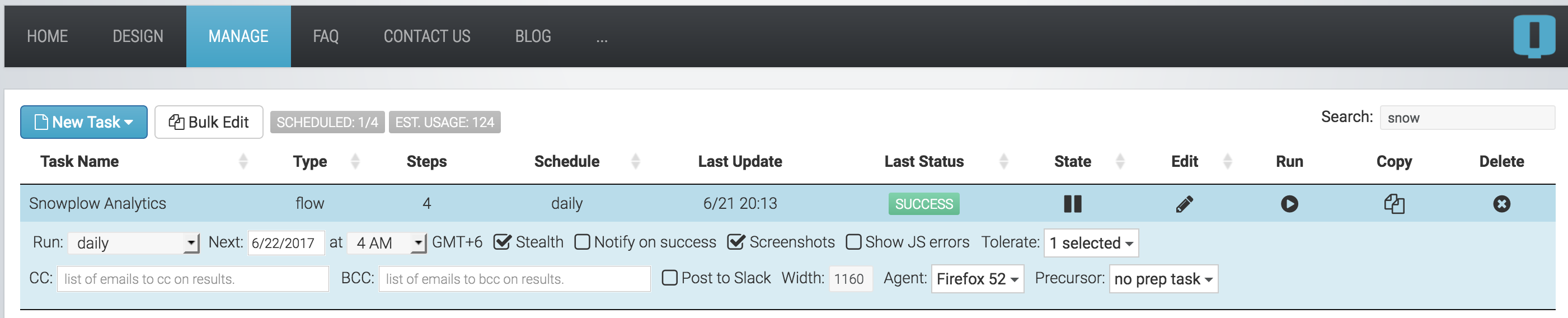Screen dimensions: 1568x318
Task: Click the SUCCESS status badge
Action: [x=924, y=204]
